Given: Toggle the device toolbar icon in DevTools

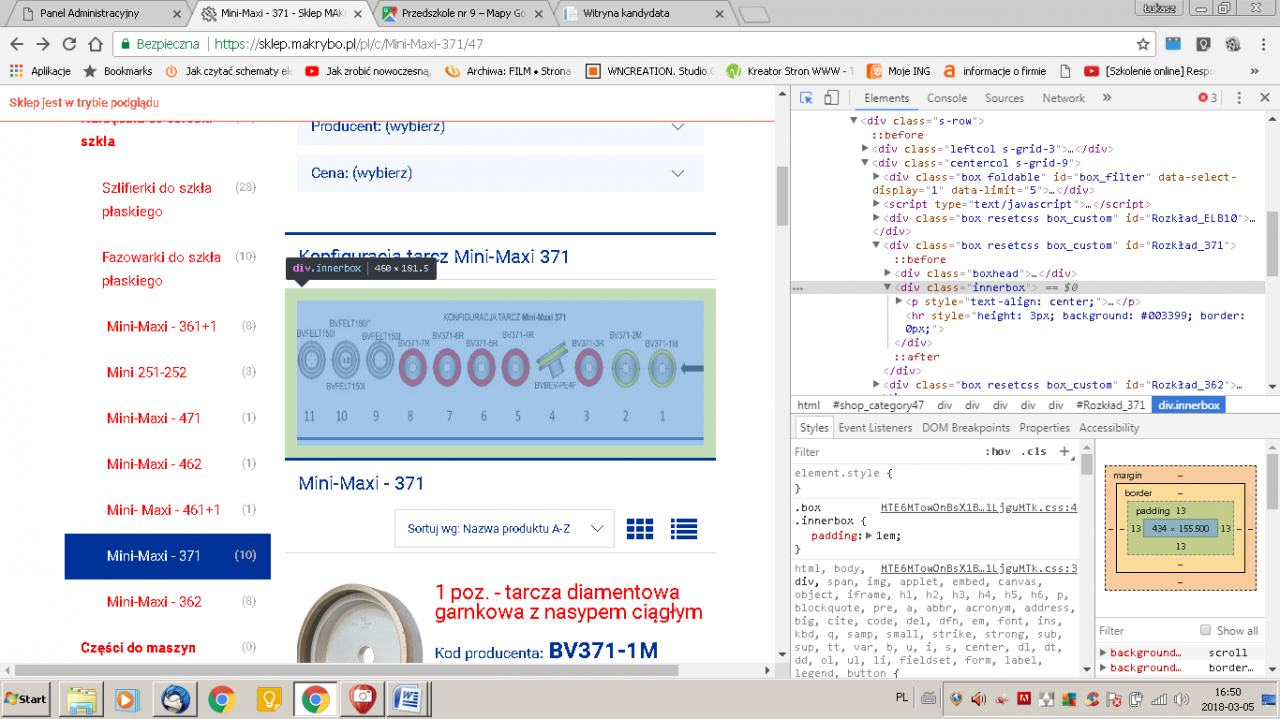Looking at the screenshot, I should click(831, 98).
